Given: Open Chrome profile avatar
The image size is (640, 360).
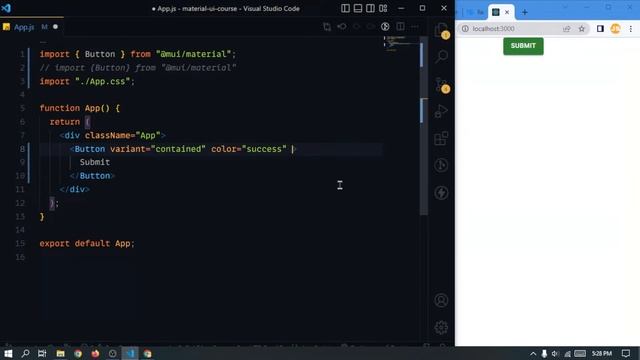Looking at the screenshot, I should point(616,29).
